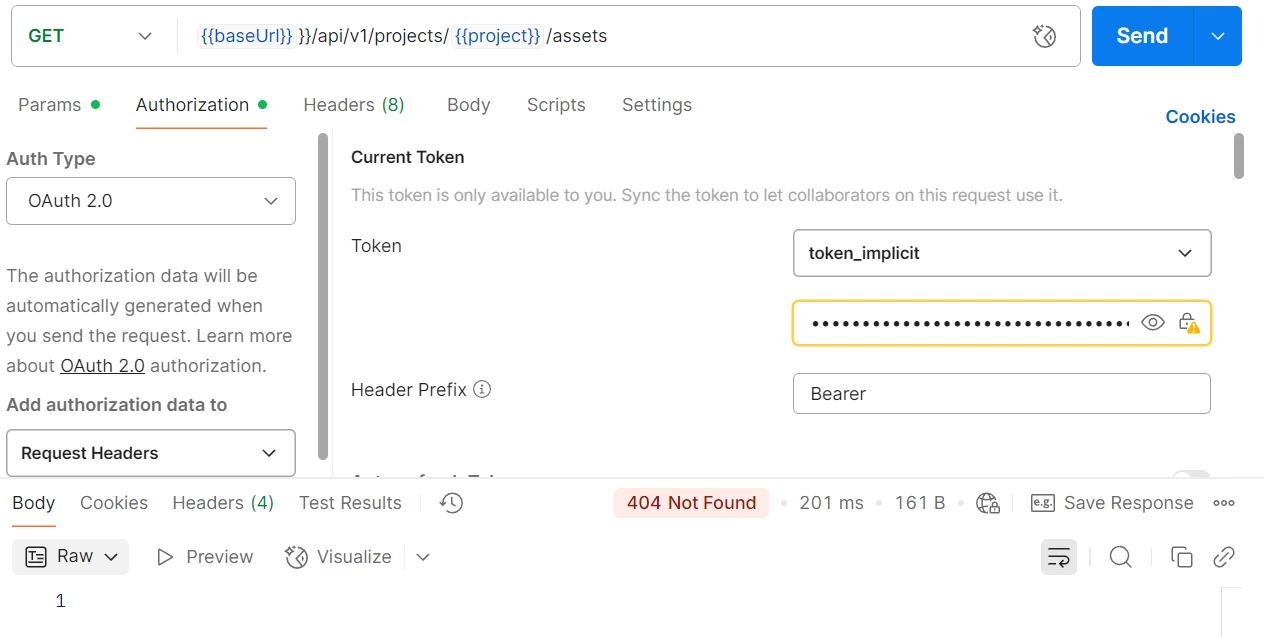1264x637 pixels.
Task: Open the Cookies link
Action: pyautogui.click(x=1200, y=117)
